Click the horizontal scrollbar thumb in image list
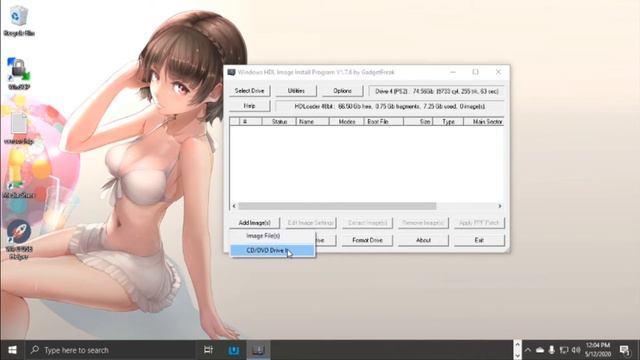 coord(337,206)
